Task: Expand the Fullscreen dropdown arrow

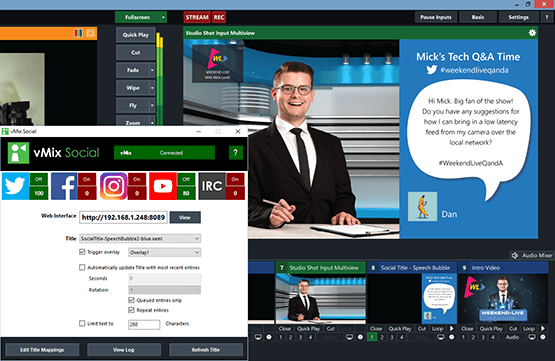Action: 163,17
